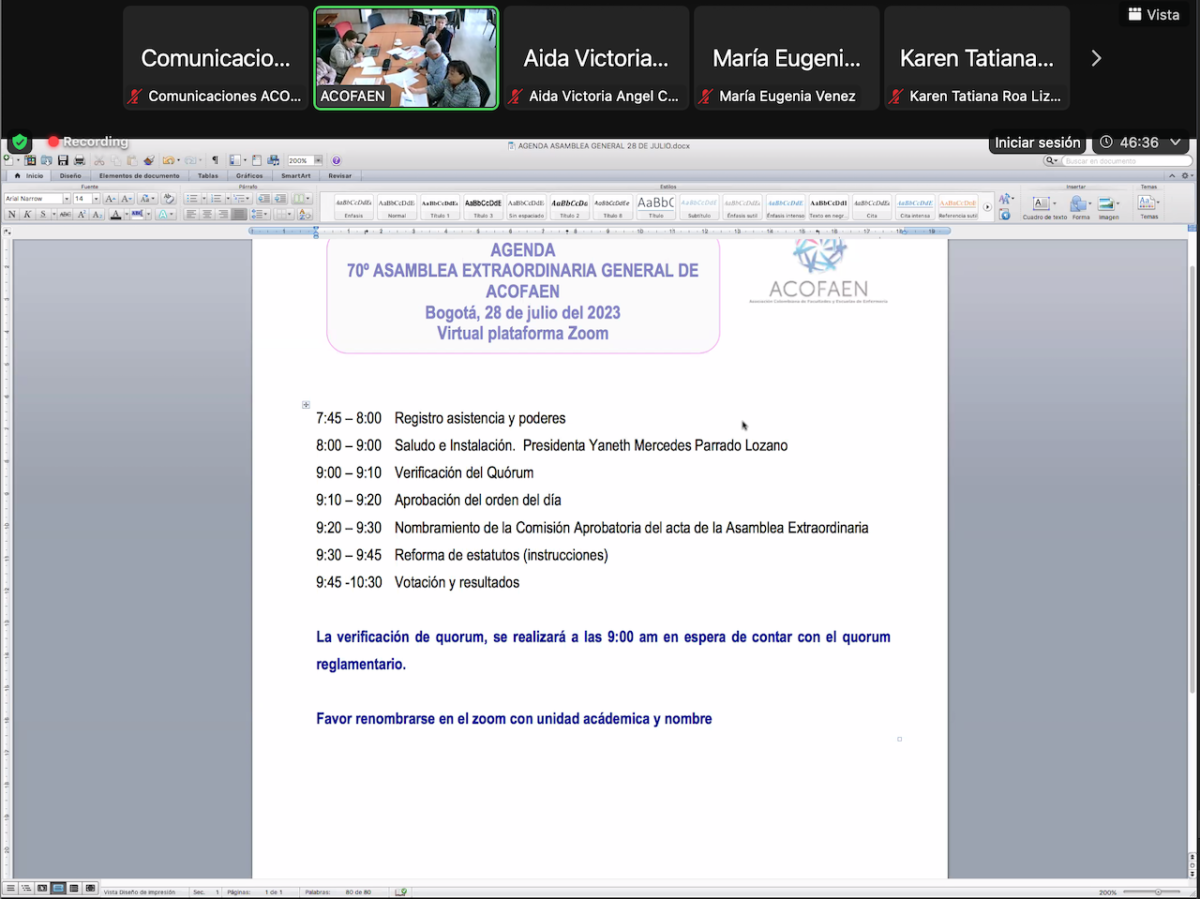This screenshot has width=1200, height=899.
Task: Click the Iniciar sesión button
Action: point(1037,142)
